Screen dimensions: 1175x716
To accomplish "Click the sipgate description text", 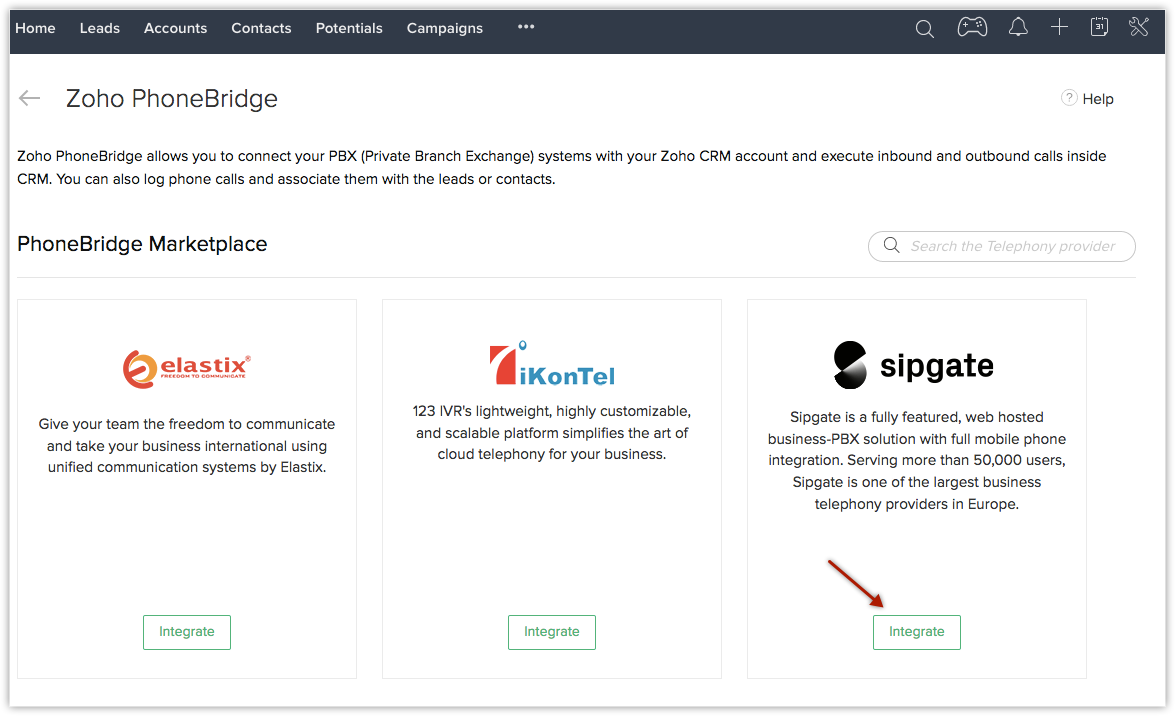I will (x=916, y=460).
